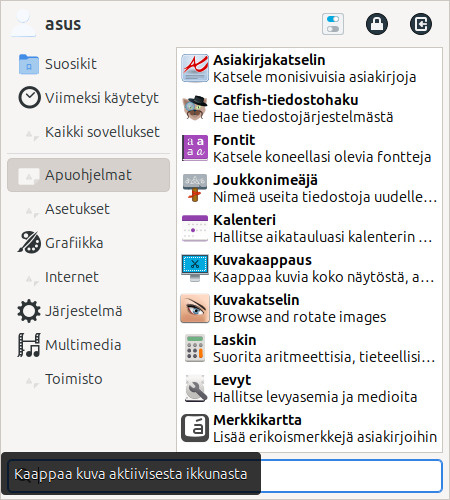This screenshot has width=450, height=500.
Task: Click the Järjestelmä gear icon
Action: 29,311
